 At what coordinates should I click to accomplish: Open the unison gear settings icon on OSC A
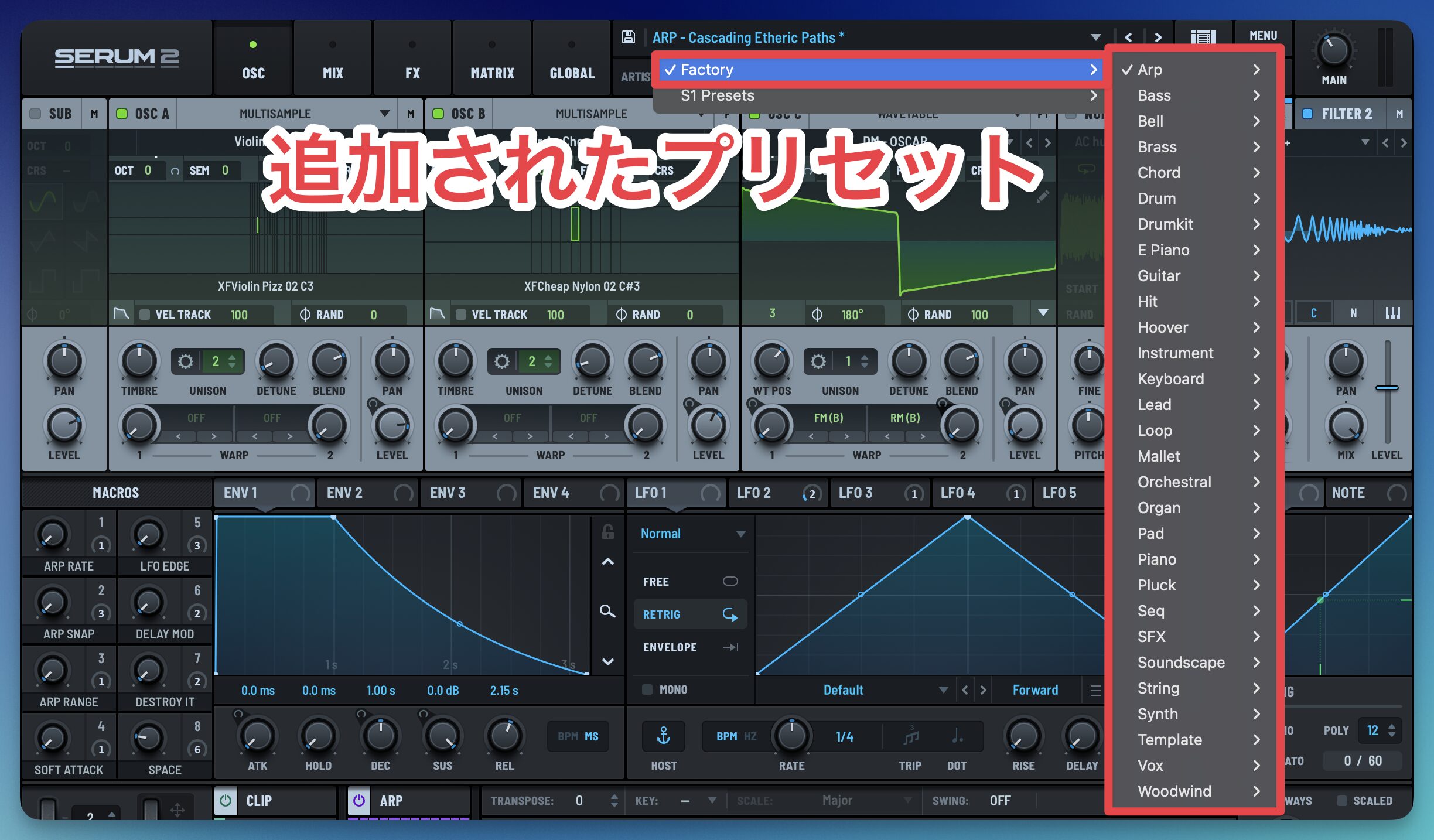click(186, 361)
